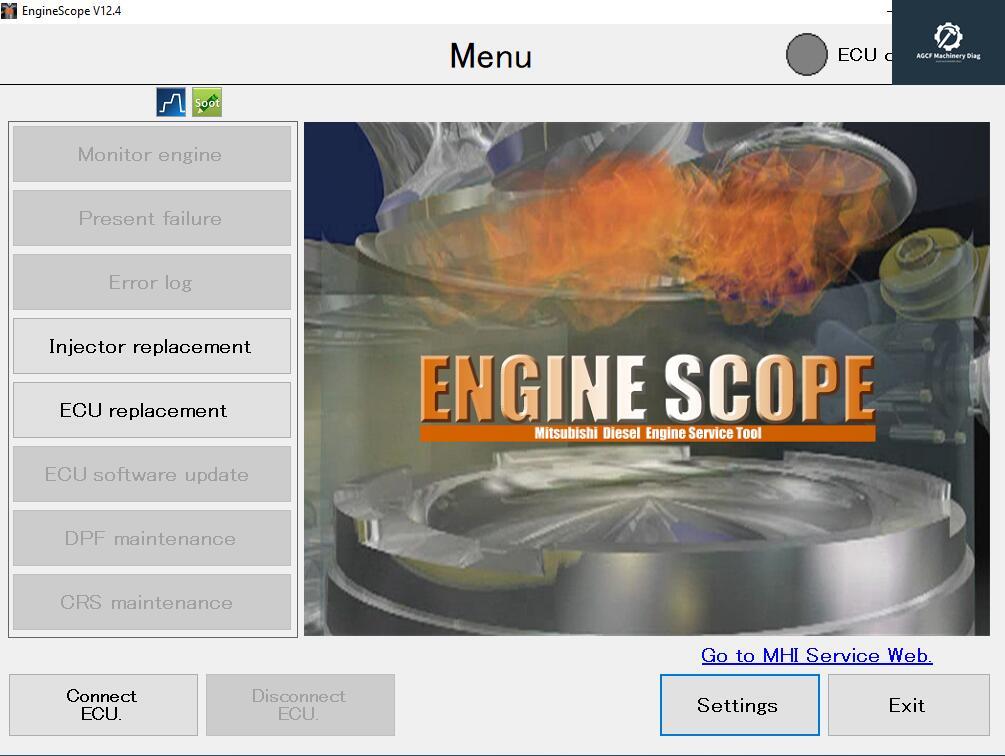The image size is (1005, 756).
Task: Click the ENGINE SCOPE splash image
Action: coord(645,380)
